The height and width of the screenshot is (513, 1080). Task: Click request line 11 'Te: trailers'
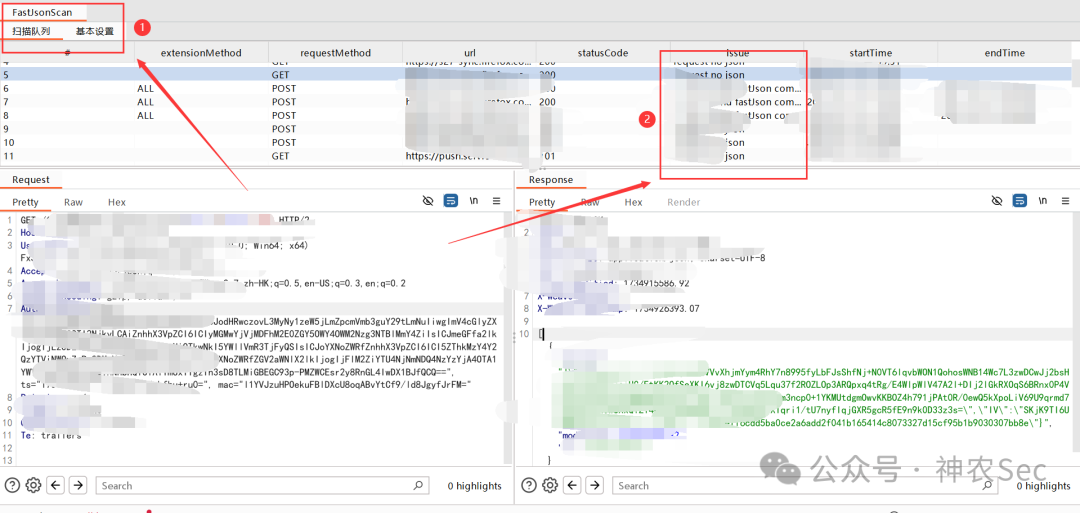point(50,435)
